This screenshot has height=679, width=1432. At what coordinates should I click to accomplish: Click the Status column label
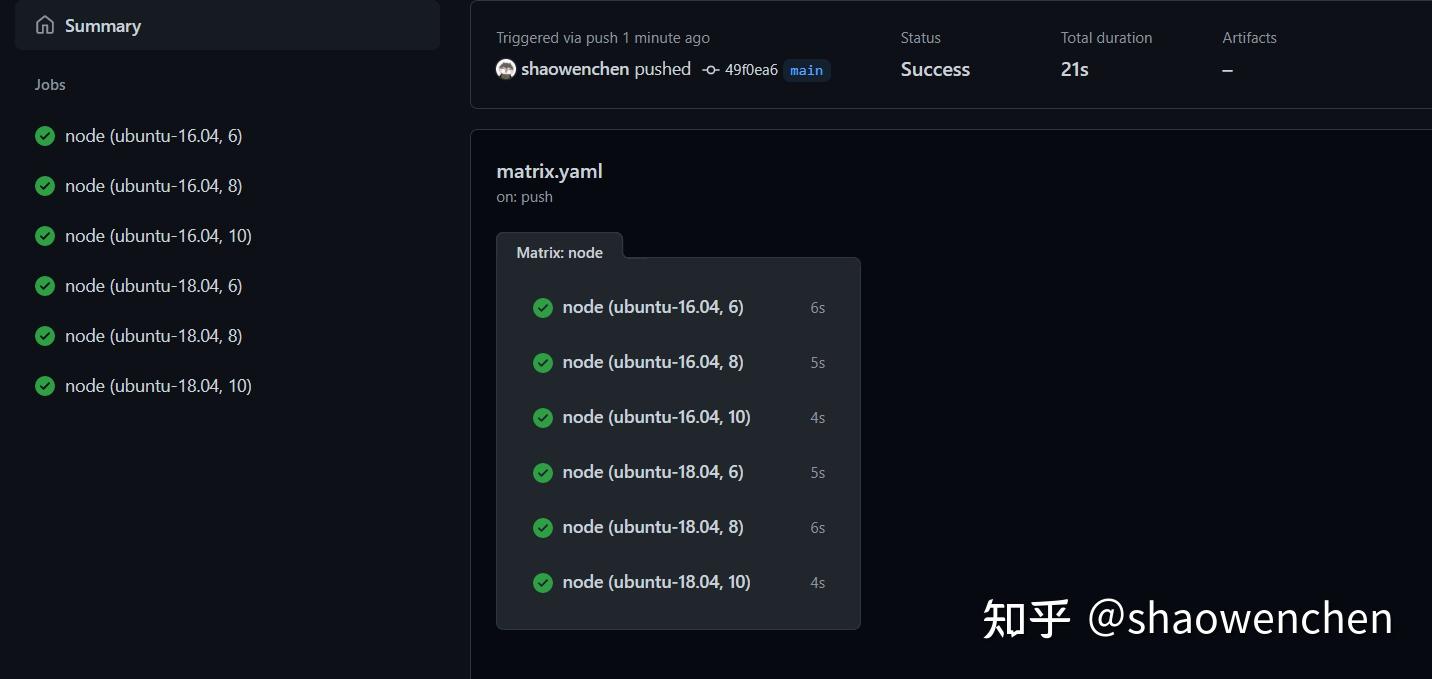(920, 38)
